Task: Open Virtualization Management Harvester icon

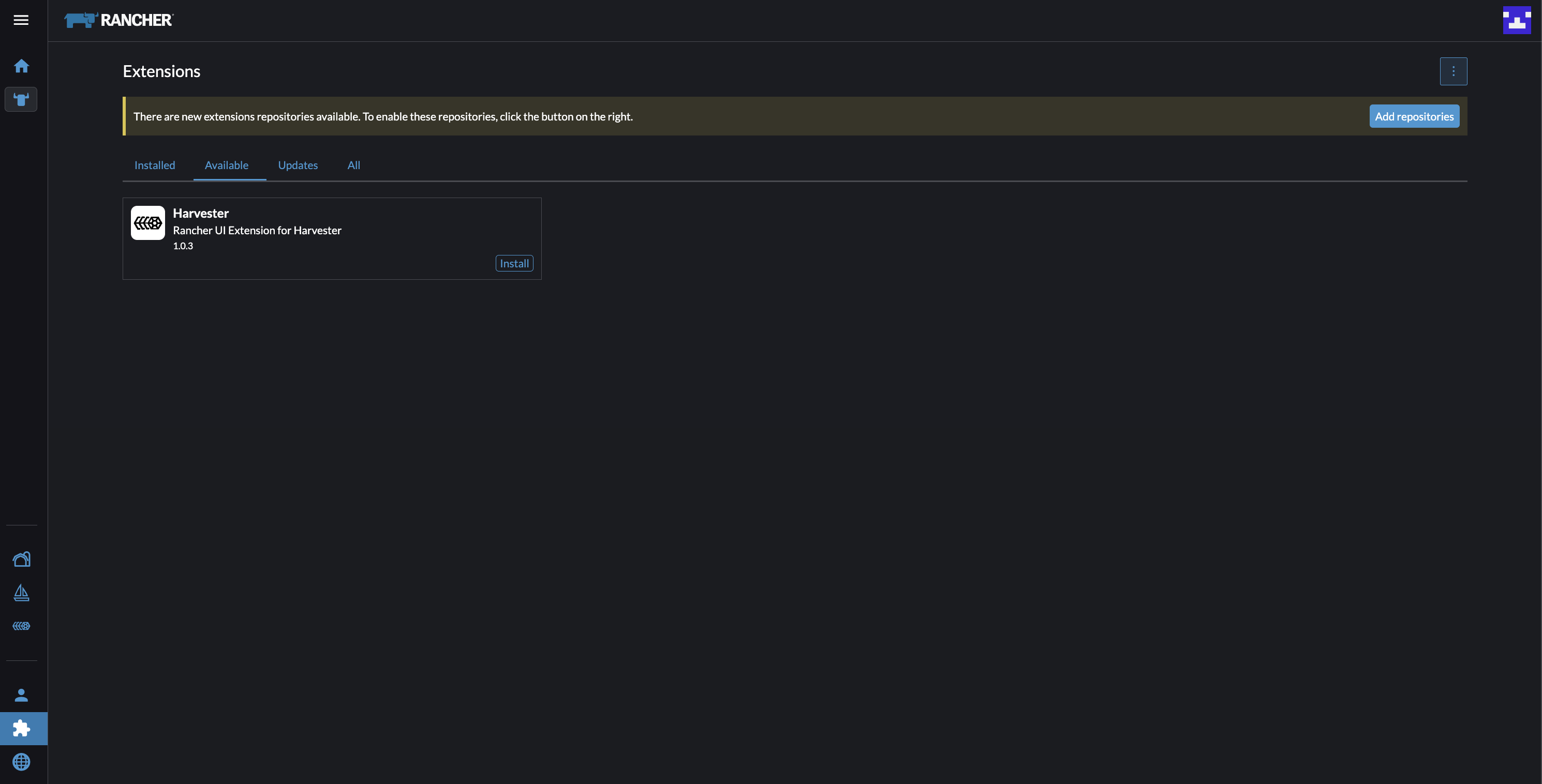Action: pyautogui.click(x=22, y=625)
